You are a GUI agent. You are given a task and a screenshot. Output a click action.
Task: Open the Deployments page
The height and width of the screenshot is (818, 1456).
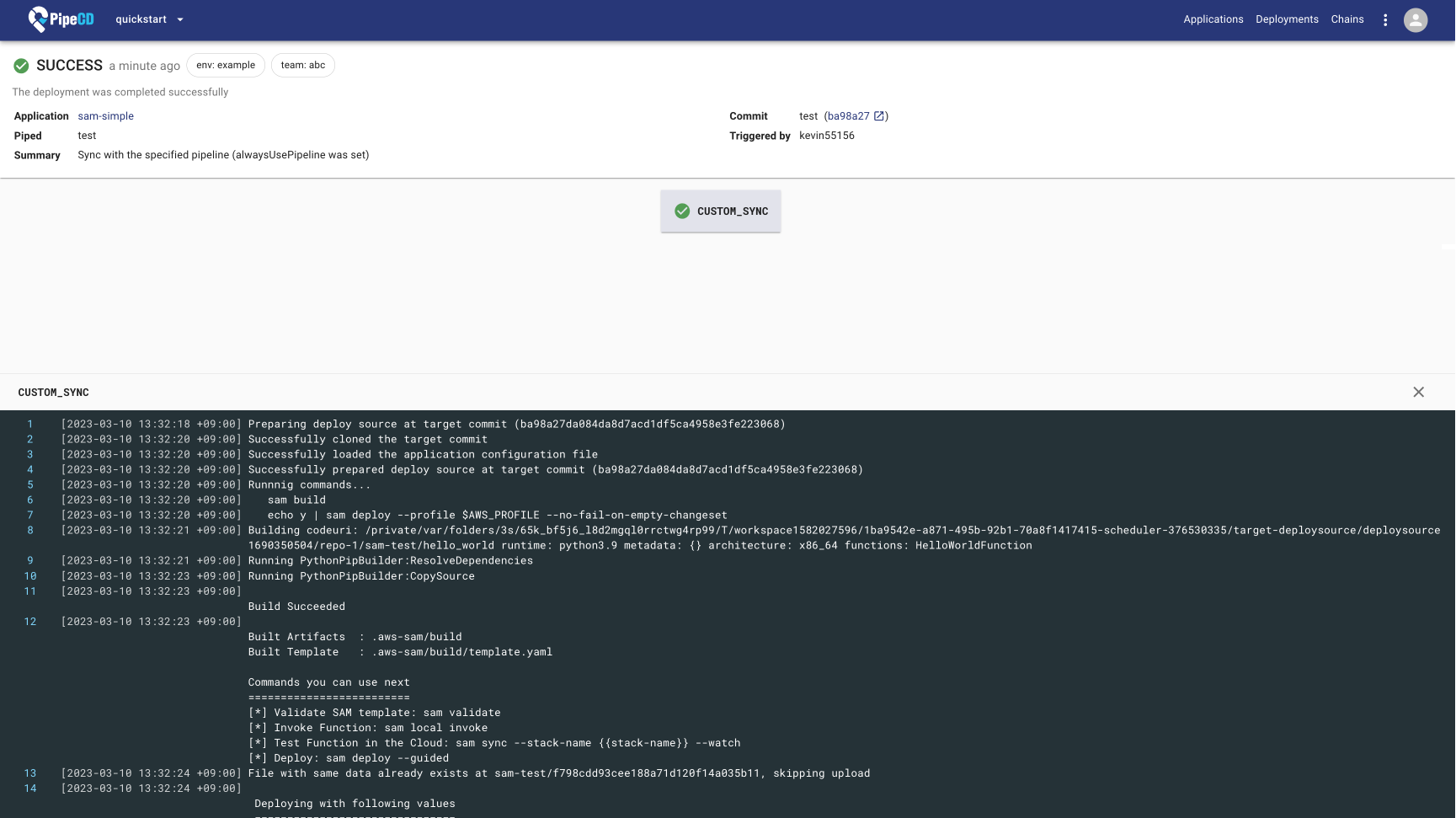[x=1286, y=19]
